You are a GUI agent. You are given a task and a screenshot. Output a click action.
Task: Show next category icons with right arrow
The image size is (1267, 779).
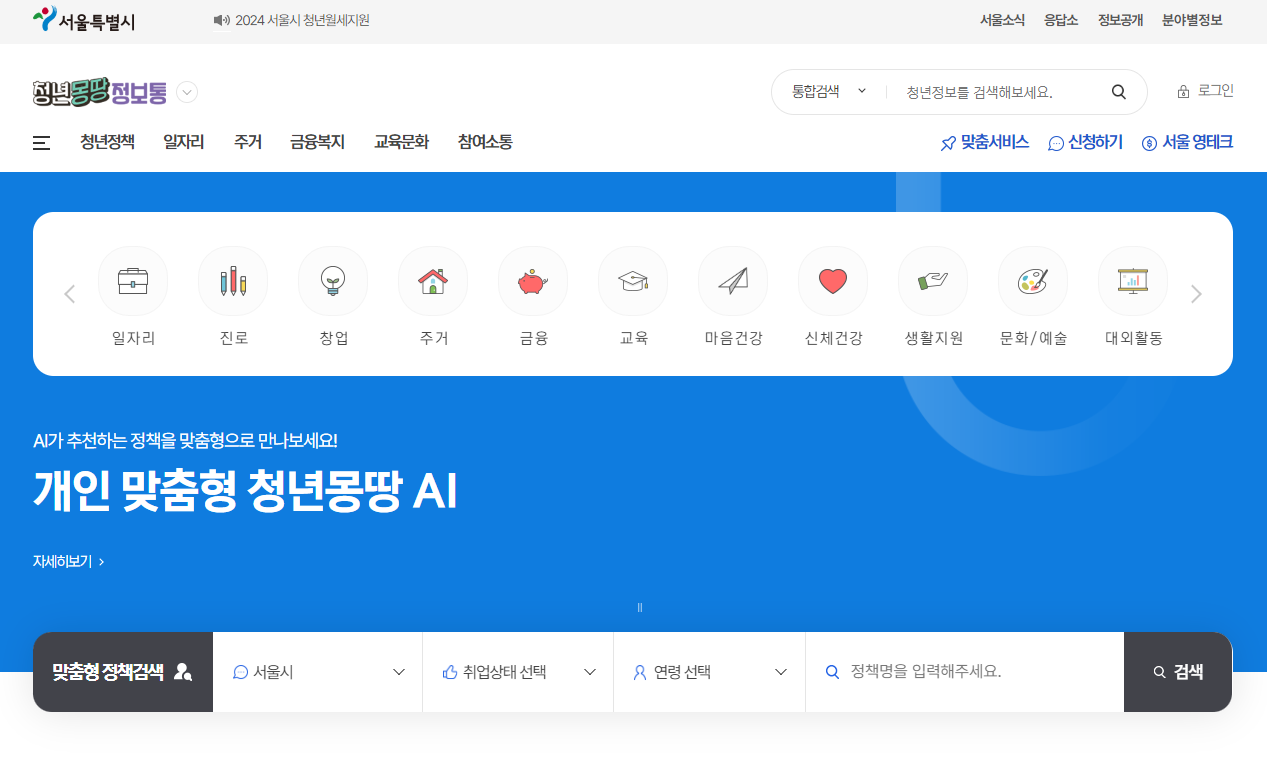pos(1196,294)
